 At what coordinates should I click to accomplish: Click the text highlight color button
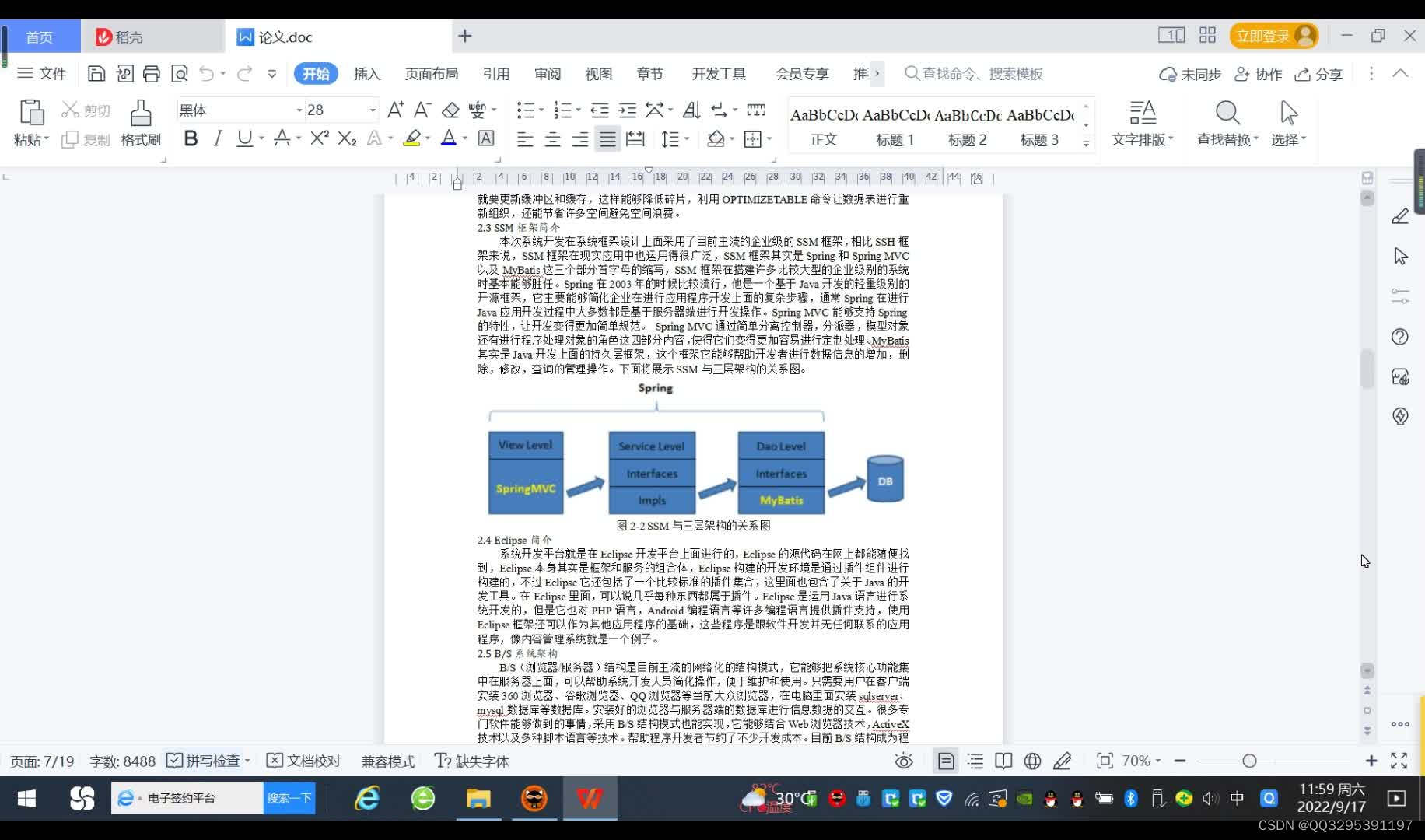[x=412, y=138]
